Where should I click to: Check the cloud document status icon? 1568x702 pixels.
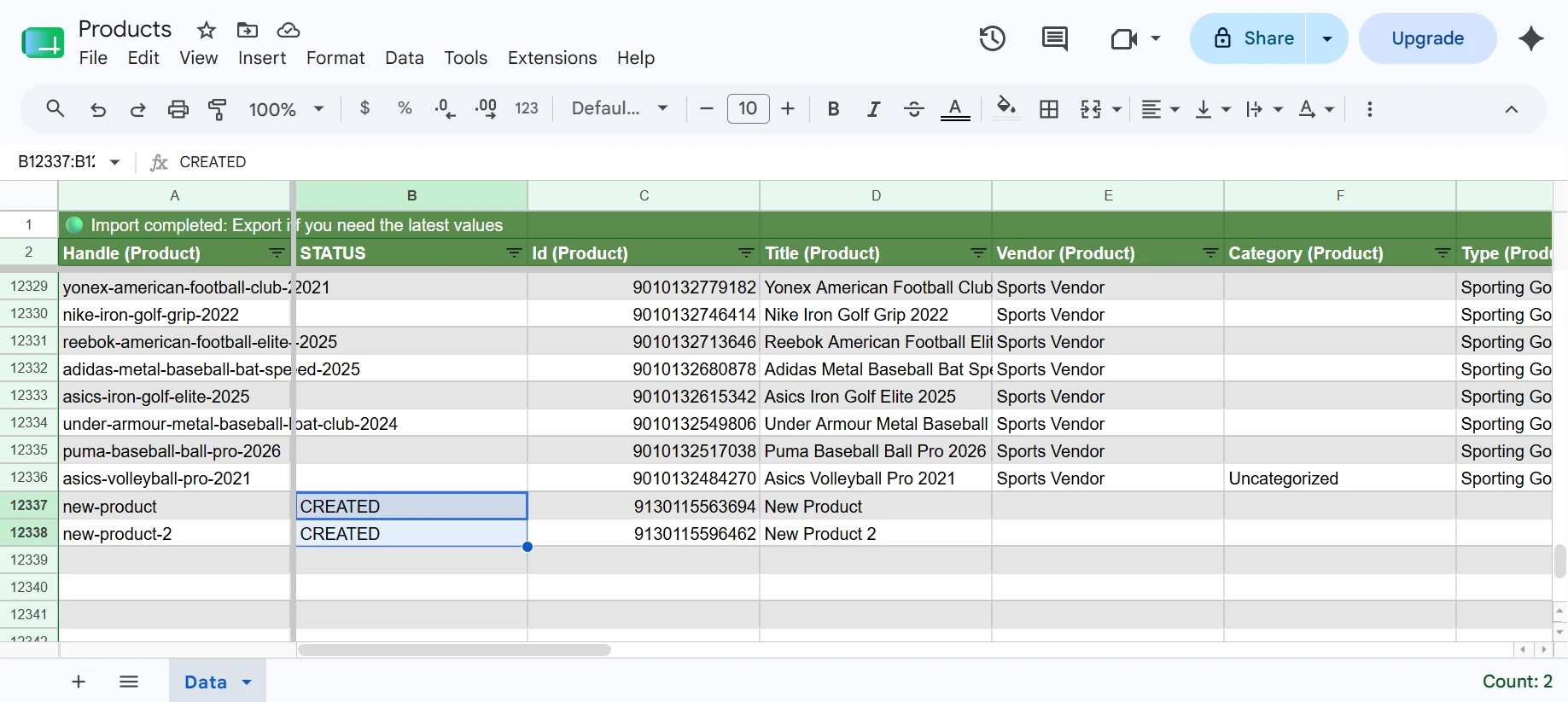[289, 31]
